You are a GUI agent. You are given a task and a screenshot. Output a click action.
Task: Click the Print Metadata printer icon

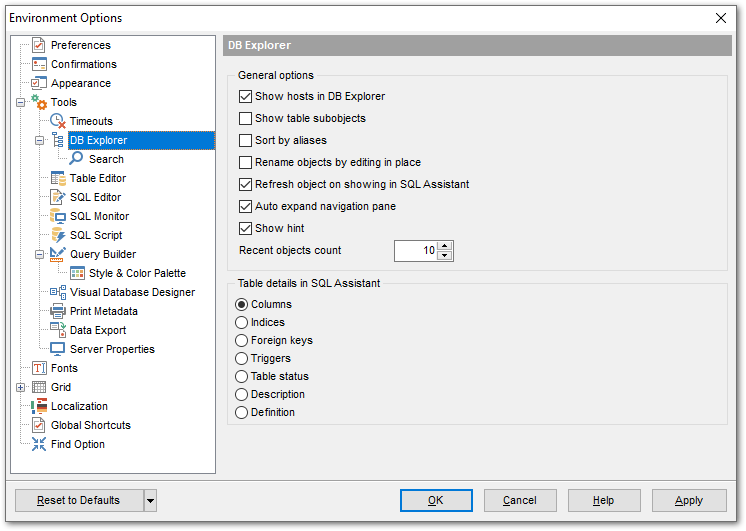tap(58, 311)
